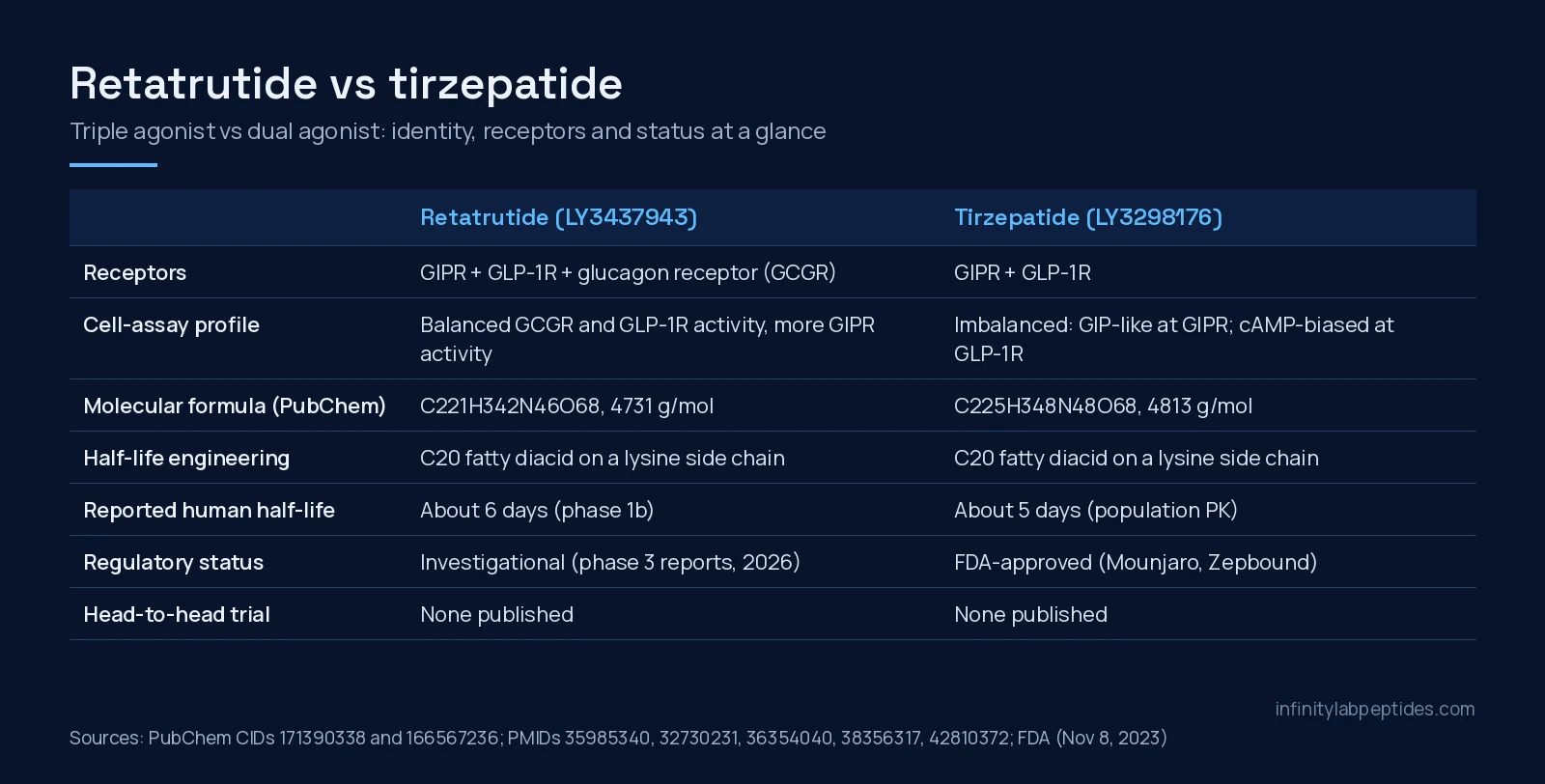Click the cell "About 6 days (phase 1b)"

click(537, 510)
